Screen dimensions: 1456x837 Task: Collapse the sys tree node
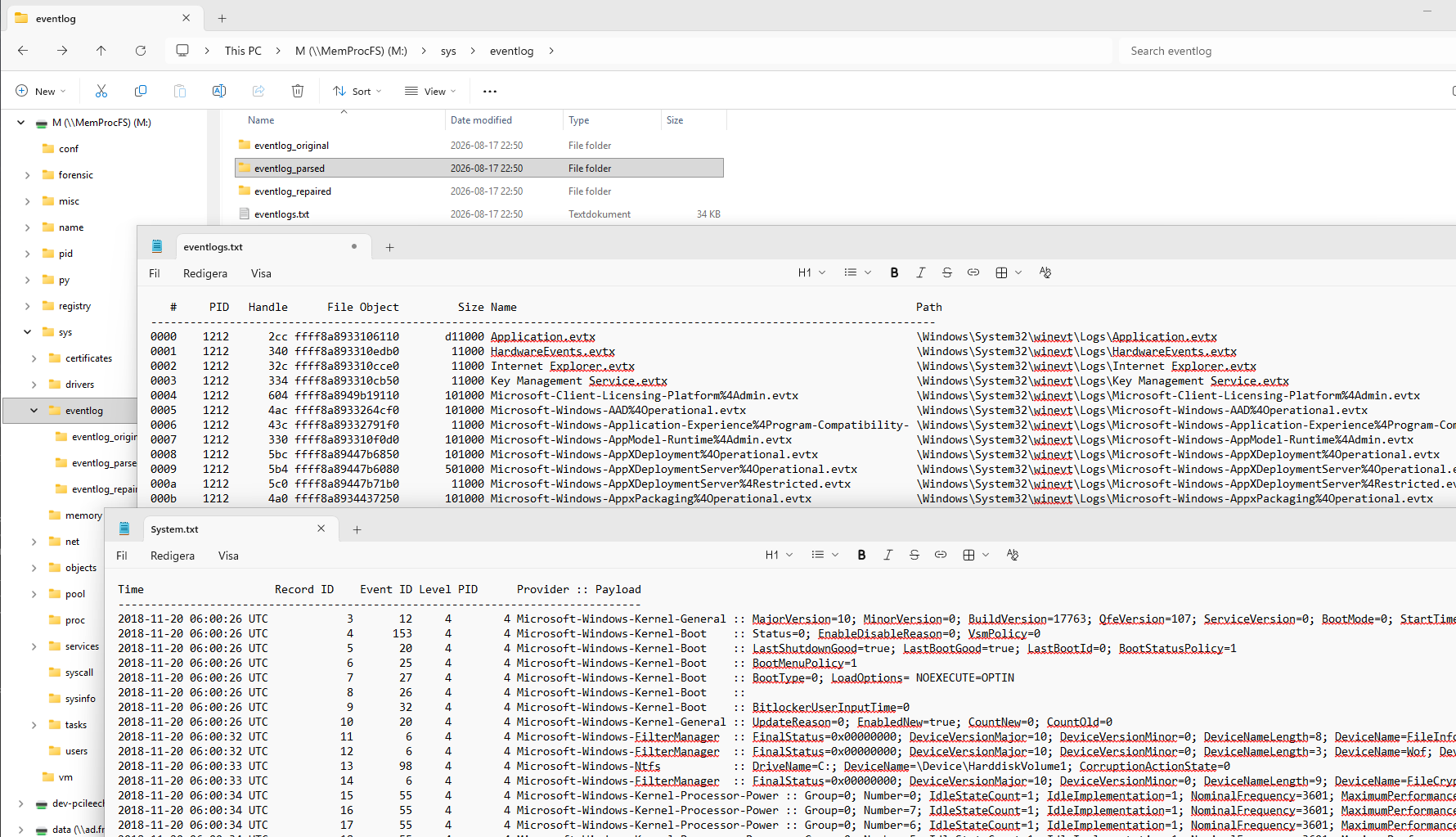point(27,332)
